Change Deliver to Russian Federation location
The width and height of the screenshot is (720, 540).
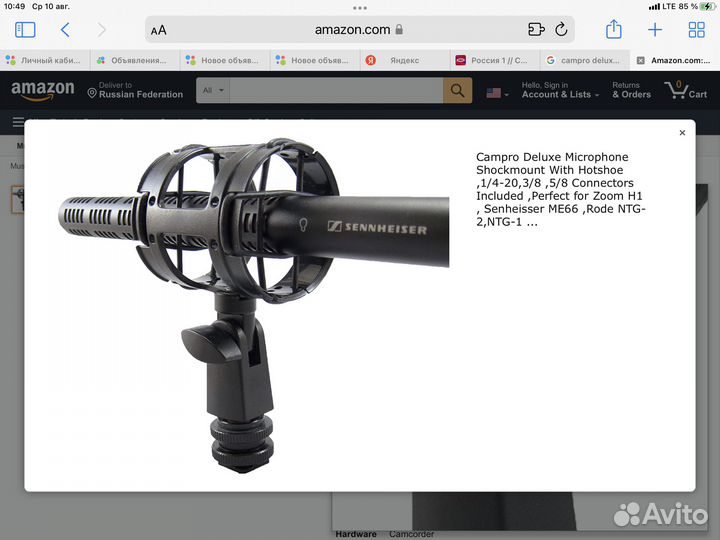[135, 90]
